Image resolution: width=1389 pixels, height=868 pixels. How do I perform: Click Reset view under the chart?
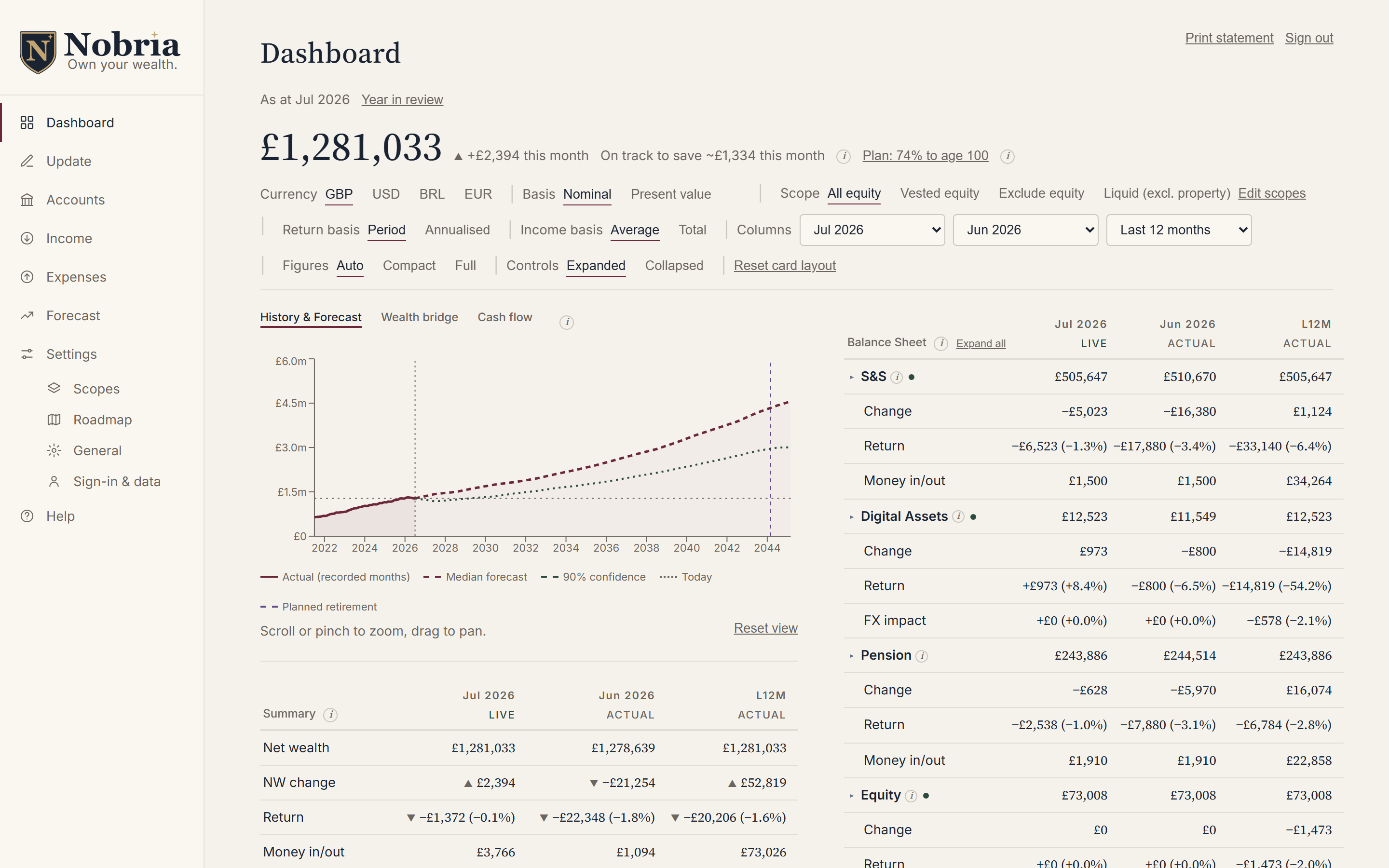(x=765, y=628)
